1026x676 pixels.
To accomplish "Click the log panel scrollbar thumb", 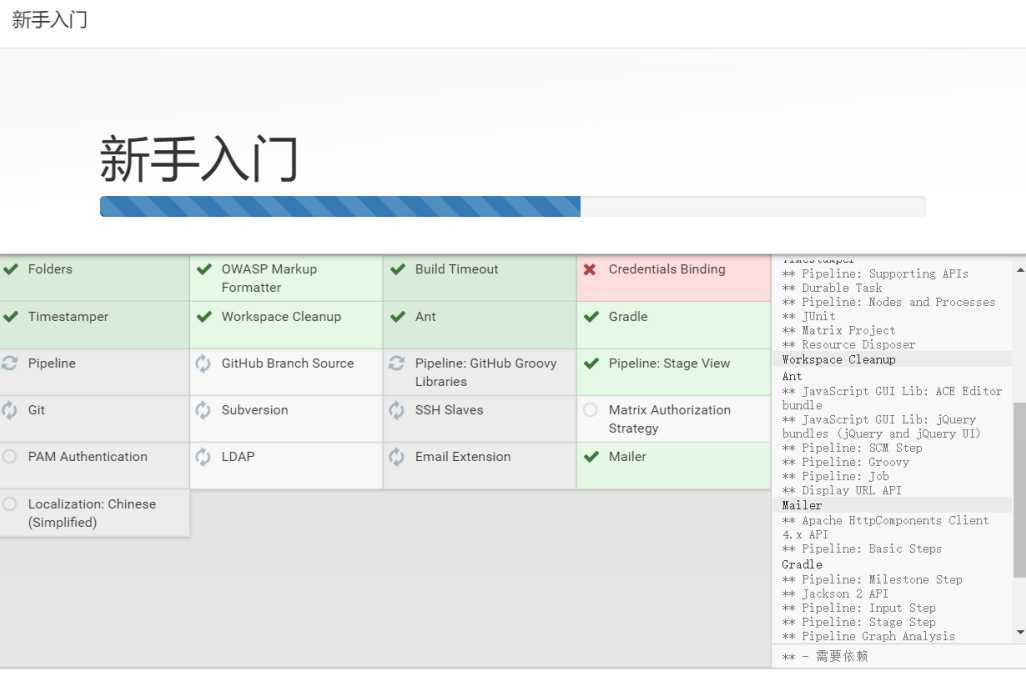I will pyautogui.click(x=1019, y=489).
